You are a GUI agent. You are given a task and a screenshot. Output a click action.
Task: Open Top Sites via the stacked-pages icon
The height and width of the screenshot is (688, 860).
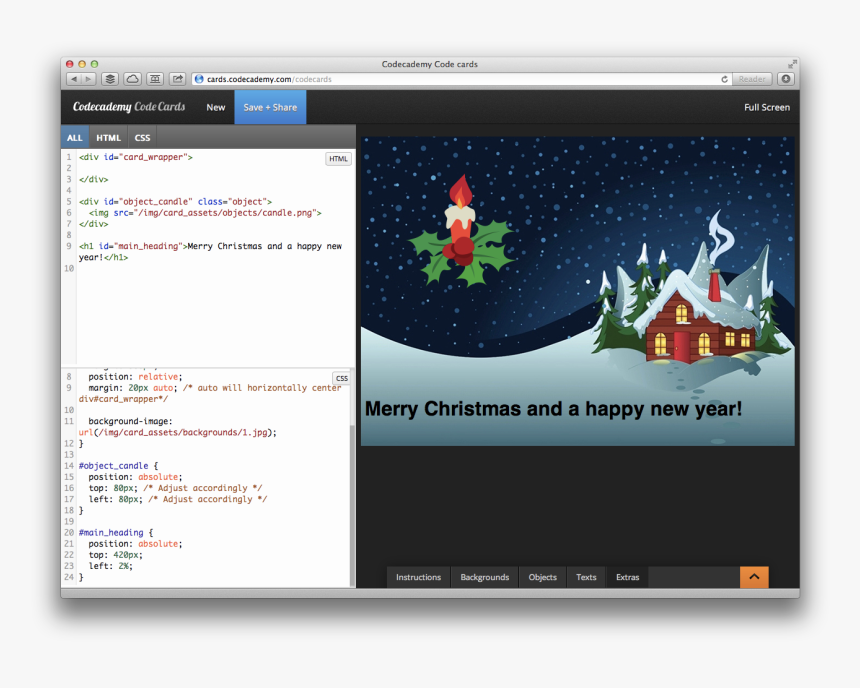[x=109, y=79]
